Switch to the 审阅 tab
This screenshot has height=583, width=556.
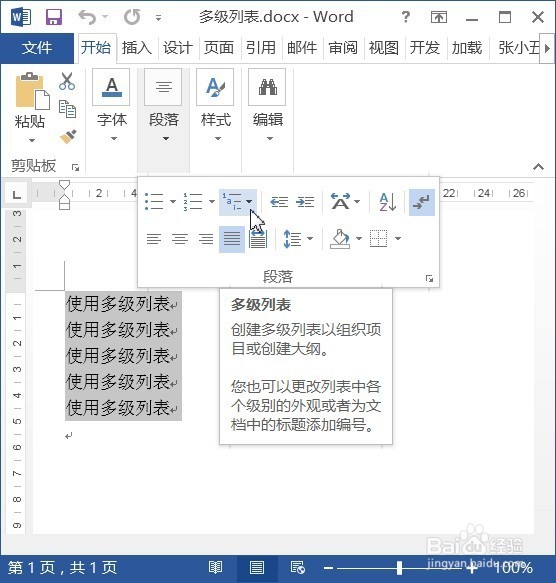(343, 48)
